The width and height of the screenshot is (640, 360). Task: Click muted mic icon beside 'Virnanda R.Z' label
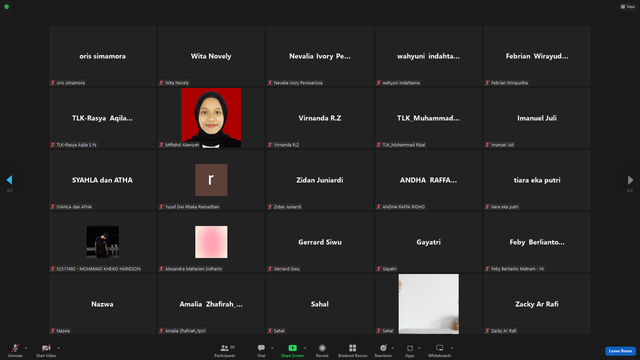pyautogui.click(x=270, y=144)
